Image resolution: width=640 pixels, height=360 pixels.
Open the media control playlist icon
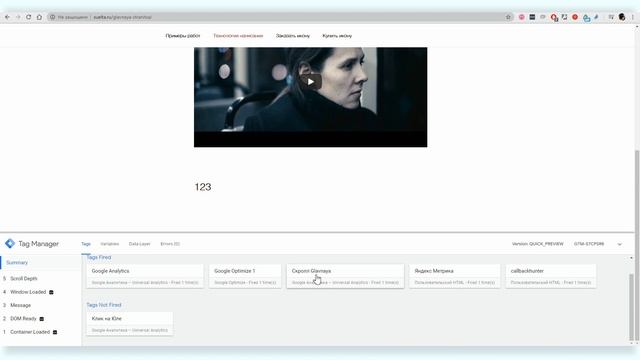[611, 17]
